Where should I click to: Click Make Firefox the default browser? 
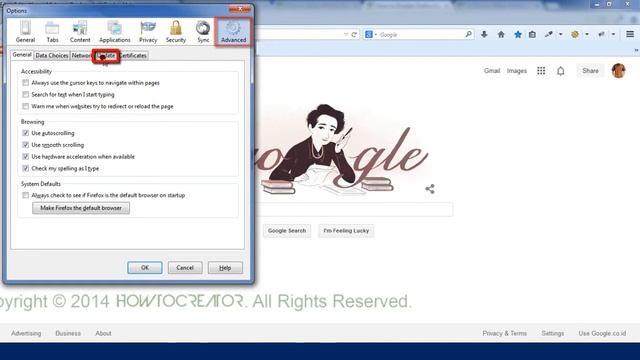81,208
